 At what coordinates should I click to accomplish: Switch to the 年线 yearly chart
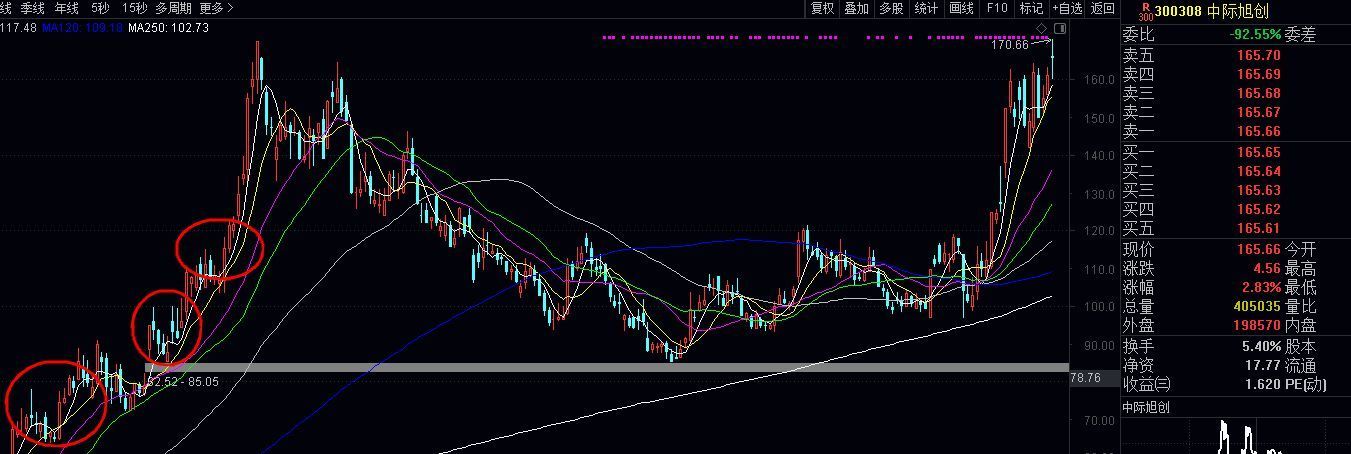click(x=67, y=8)
